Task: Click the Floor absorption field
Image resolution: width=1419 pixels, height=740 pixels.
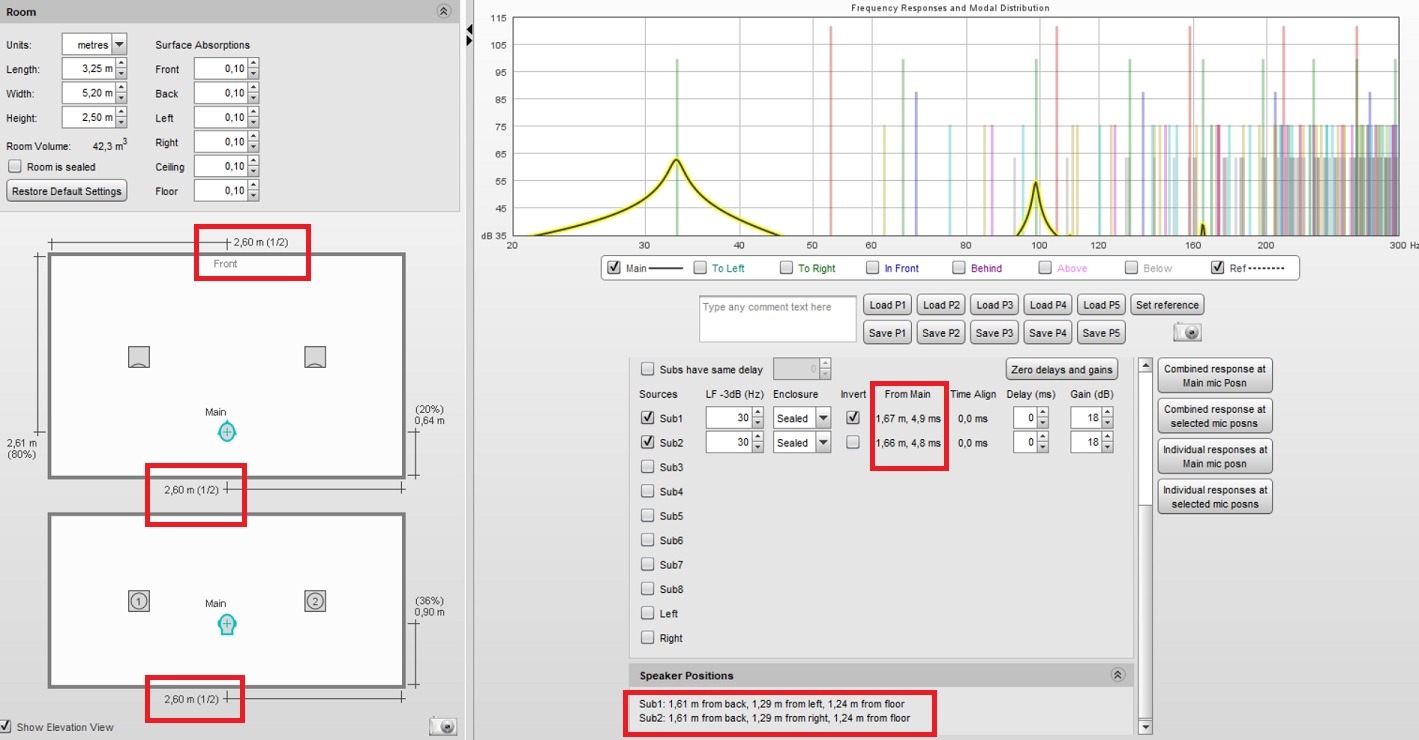Action: pos(221,190)
